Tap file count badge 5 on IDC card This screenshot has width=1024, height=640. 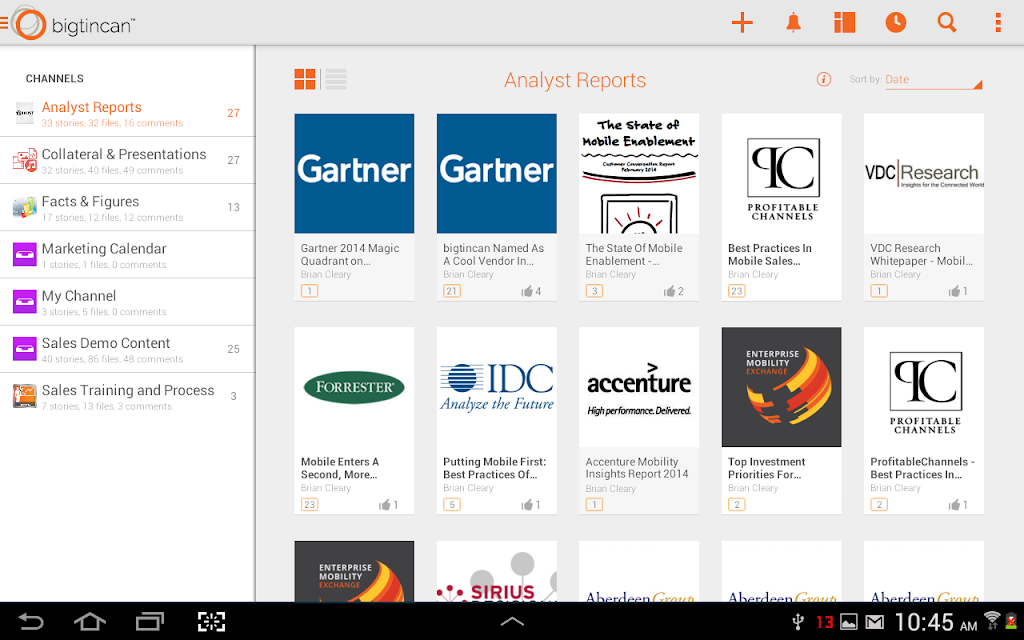tap(452, 505)
